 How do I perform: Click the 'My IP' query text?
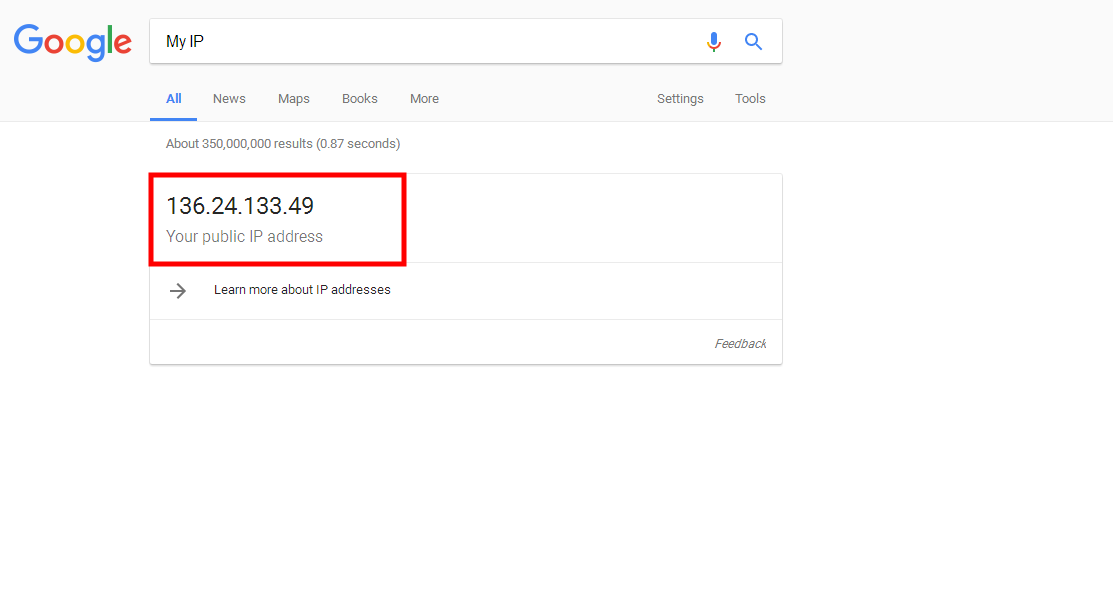pyautogui.click(x=185, y=42)
